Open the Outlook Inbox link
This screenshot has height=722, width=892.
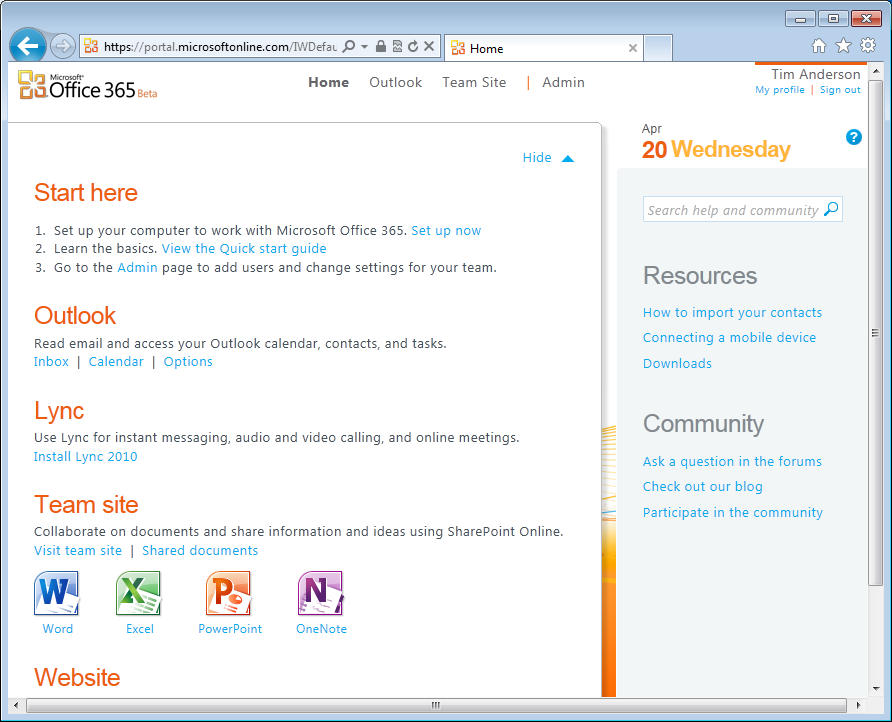click(x=51, y=362)
